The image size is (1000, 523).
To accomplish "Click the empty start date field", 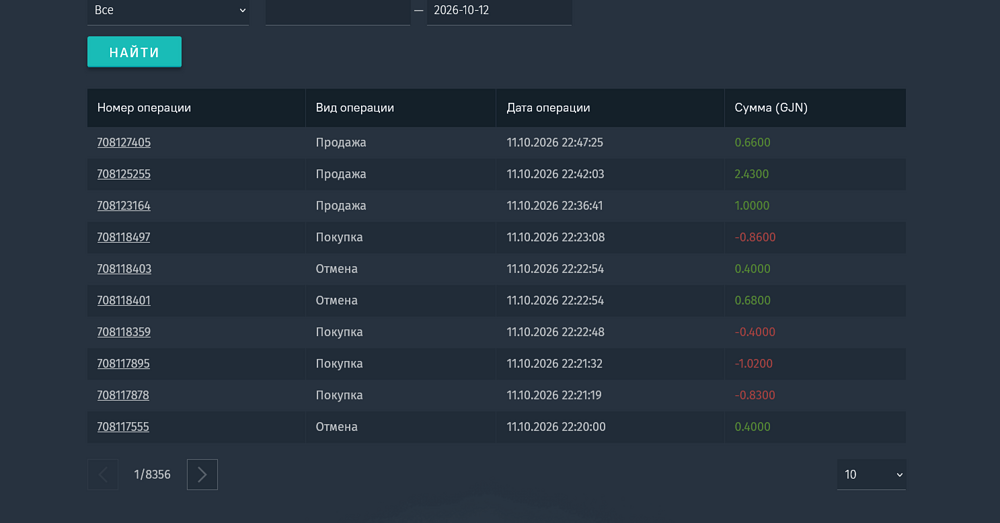I will (x=337, y=11).
